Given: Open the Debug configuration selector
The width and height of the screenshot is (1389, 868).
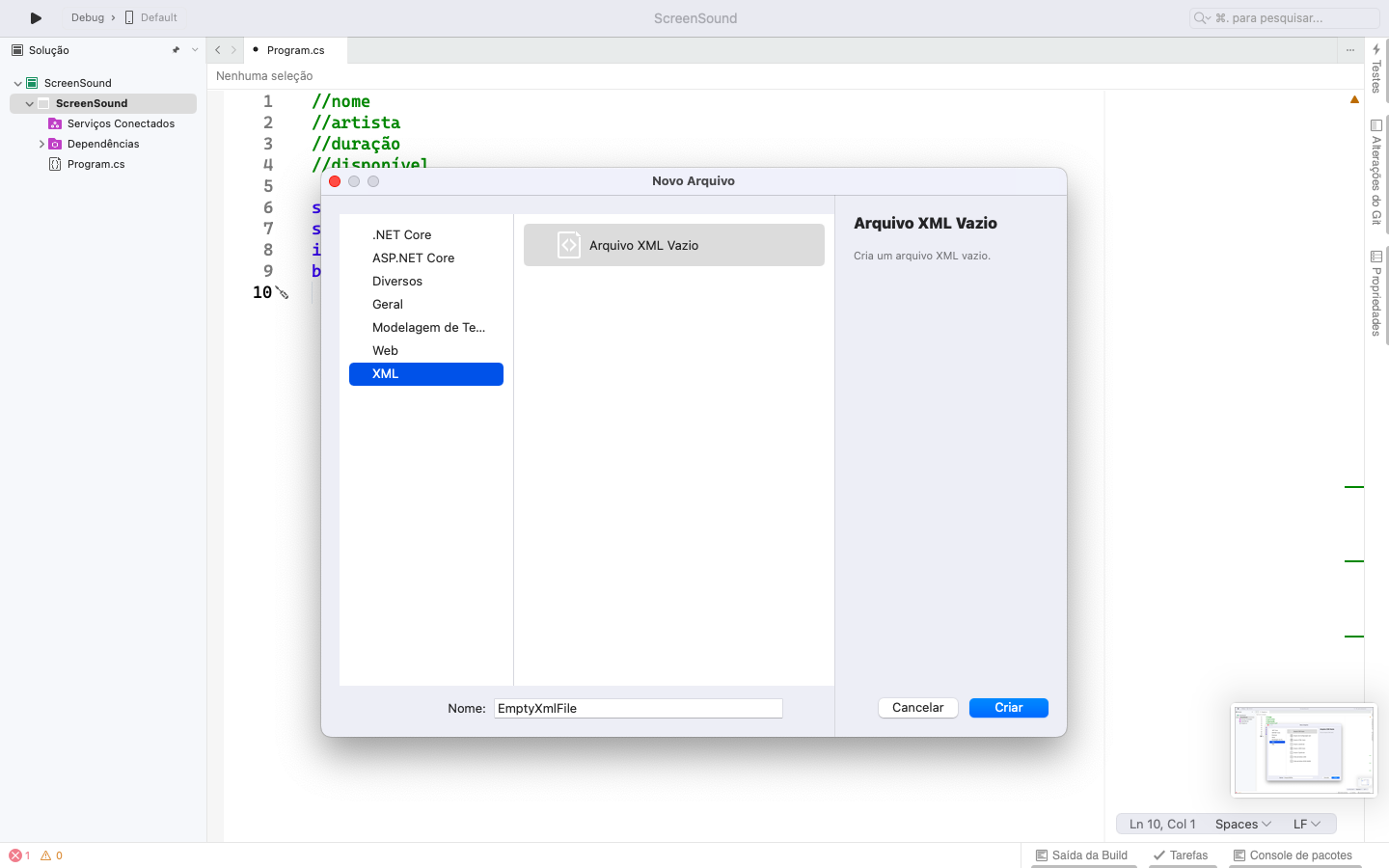Looking at the screenshot, I should click(87, 17).
